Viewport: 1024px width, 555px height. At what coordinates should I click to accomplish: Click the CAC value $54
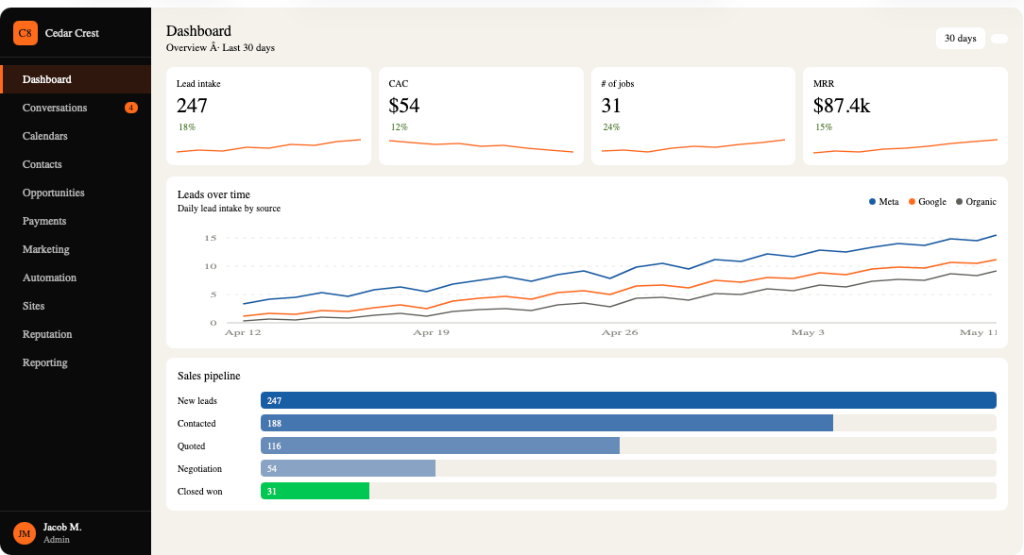click(x=404, y=105)
